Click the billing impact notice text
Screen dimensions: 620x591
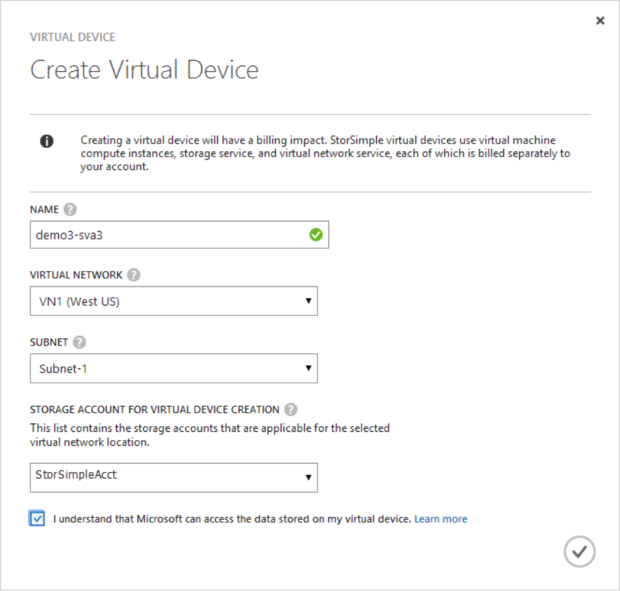coord(325,153)
